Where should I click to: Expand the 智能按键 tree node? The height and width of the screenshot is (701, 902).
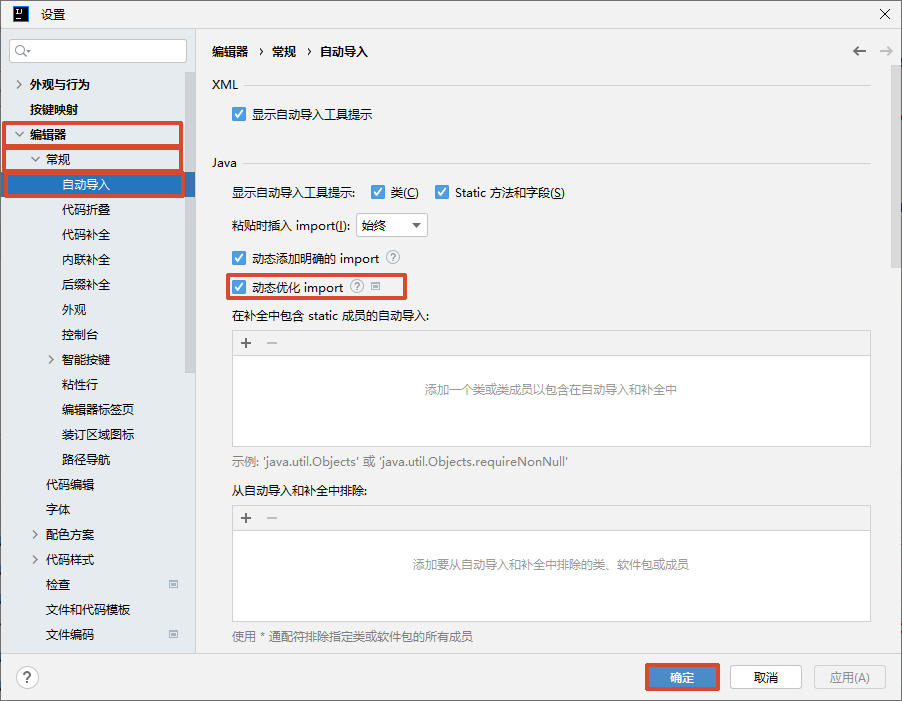tap(51, 360)
